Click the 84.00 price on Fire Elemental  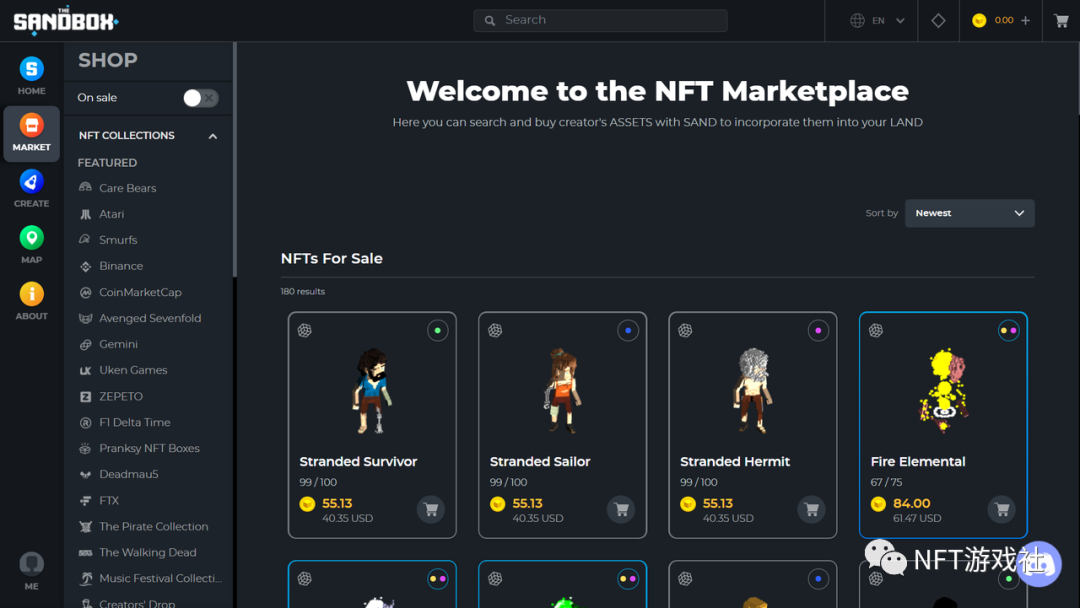pos(911,504)
